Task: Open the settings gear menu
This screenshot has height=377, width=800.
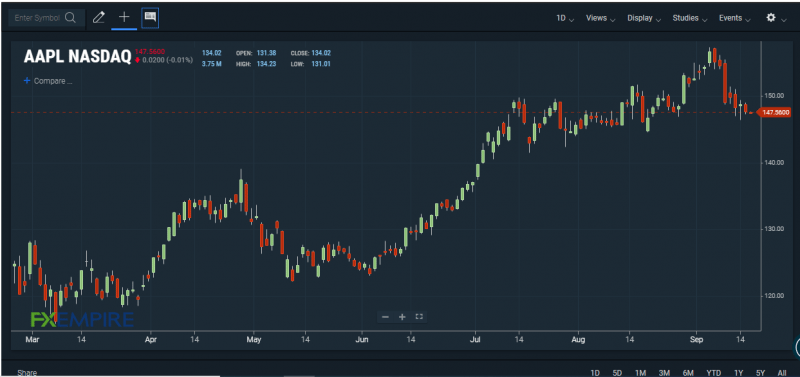Action: (x=771, y=18)
